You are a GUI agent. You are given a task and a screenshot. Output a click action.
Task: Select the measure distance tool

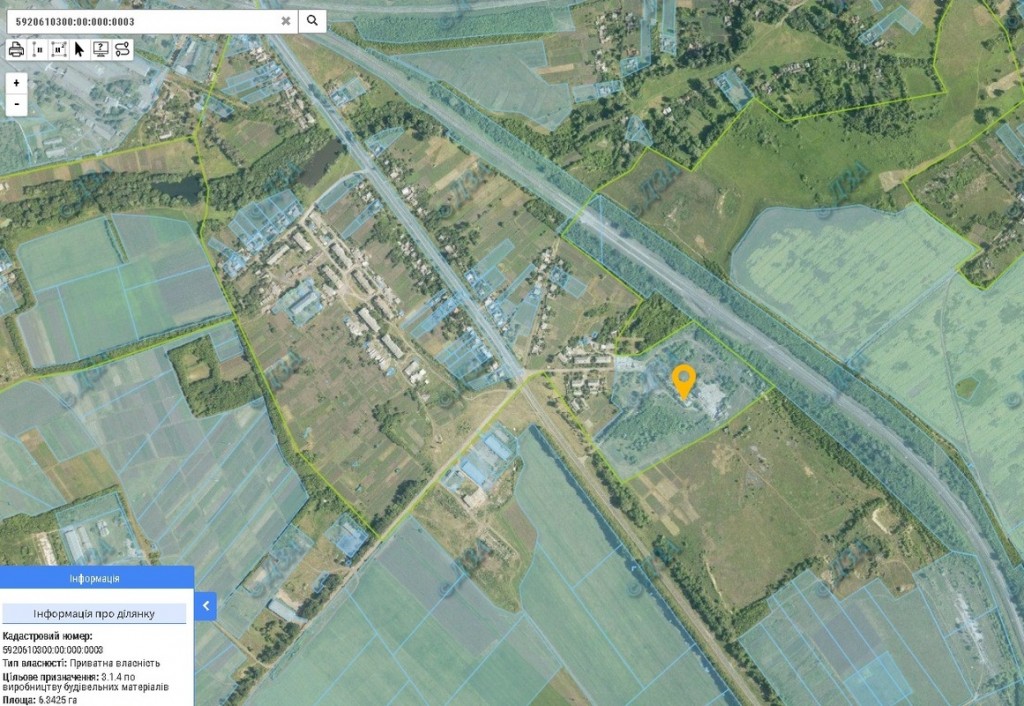tap(39, 48)
